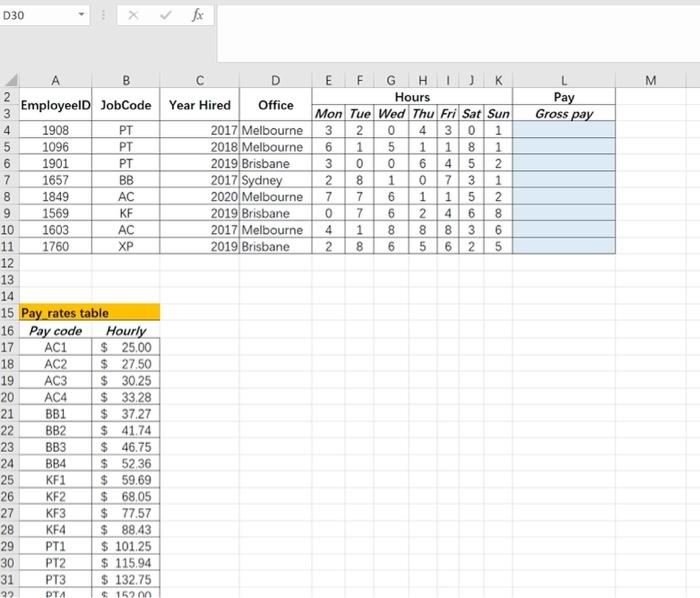Click the Gross pay header cell
The height and width of the screenshot is (598, 700).
coord(564,114)
